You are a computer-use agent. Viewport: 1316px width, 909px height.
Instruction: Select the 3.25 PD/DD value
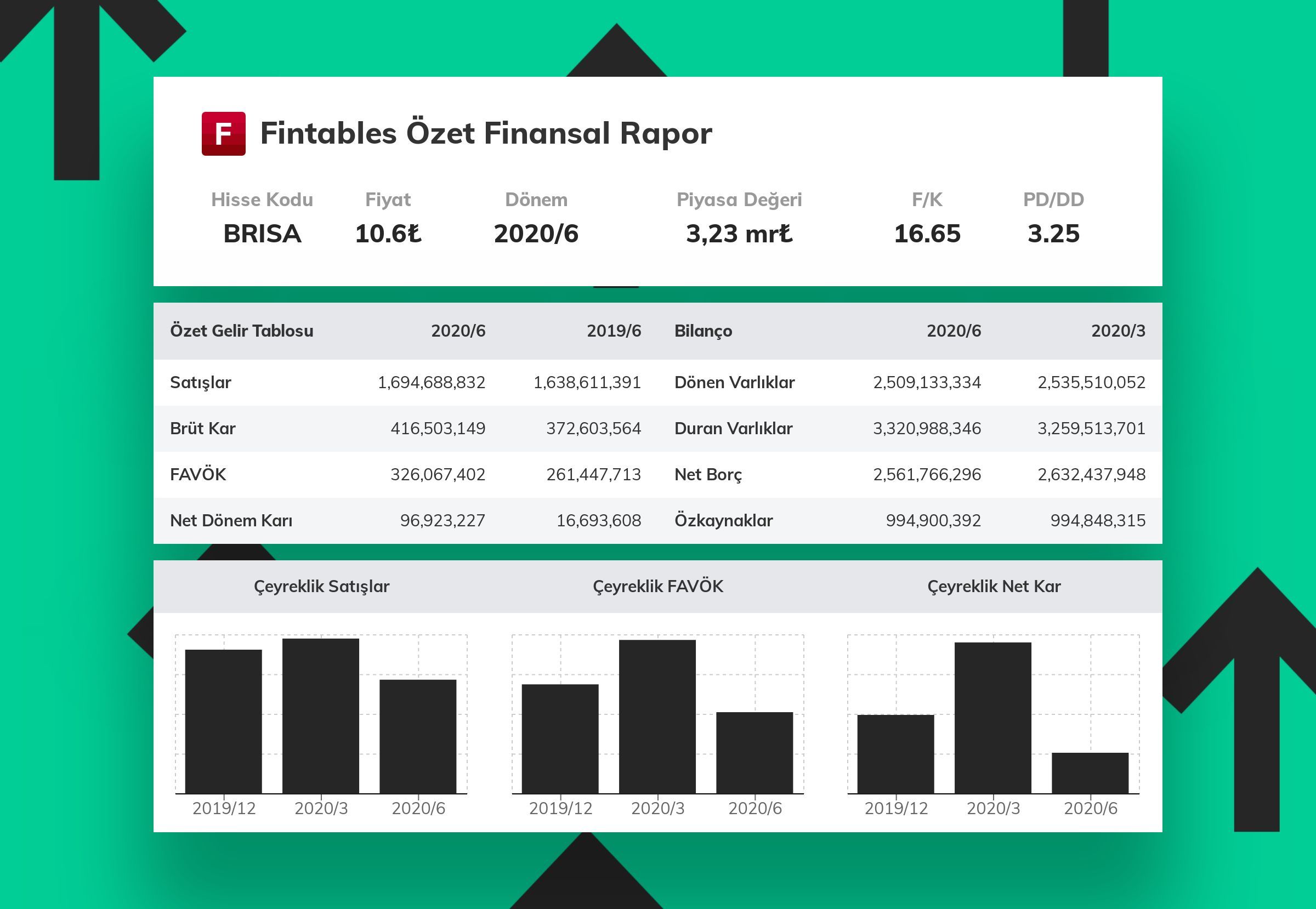pyautogui.click(x=1053, y=234)
